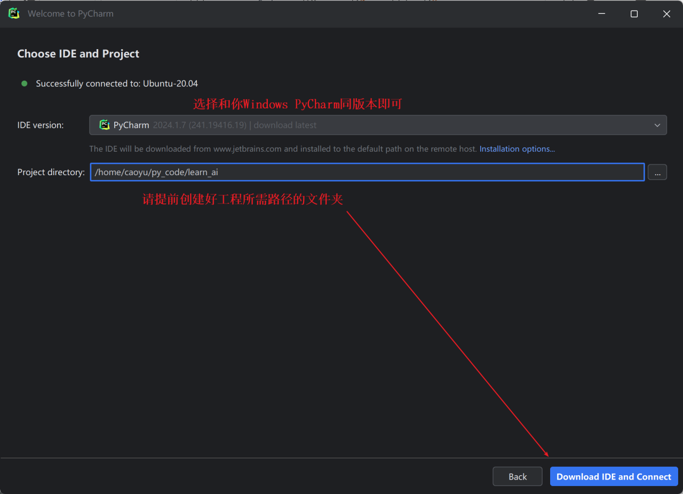Open the Installation options link
Viewport: 683px width, 494px height.
pyautogui.click(x=517, y=149)
